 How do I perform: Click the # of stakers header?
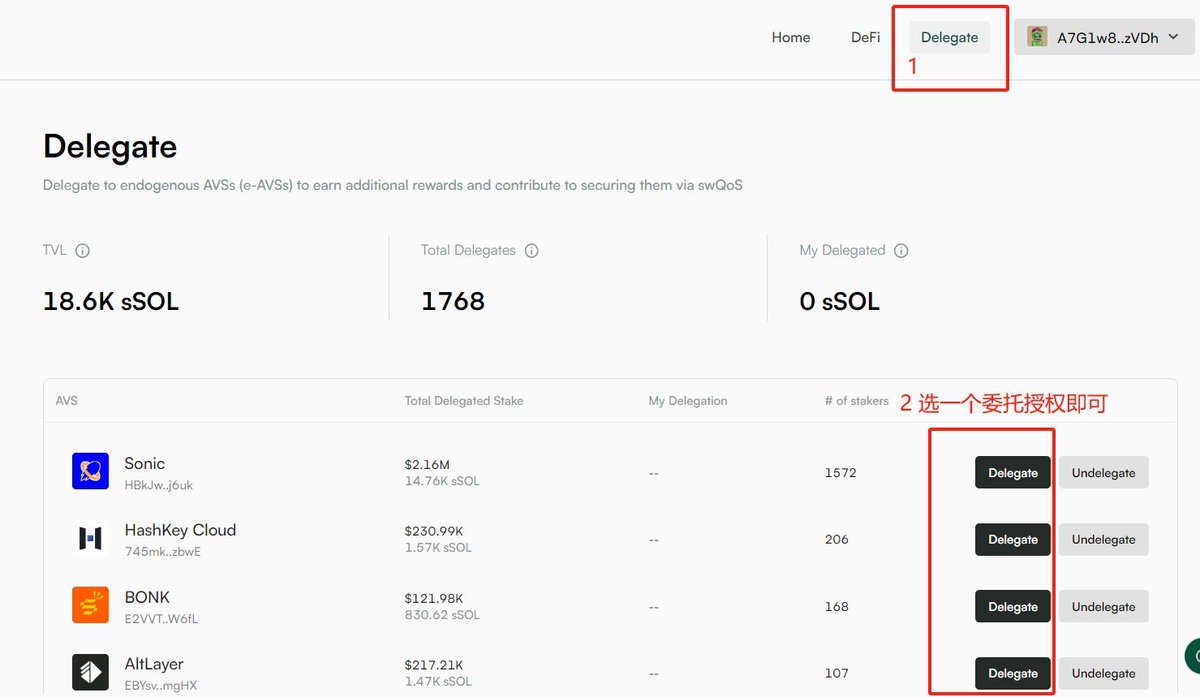[x=857, y=401]
